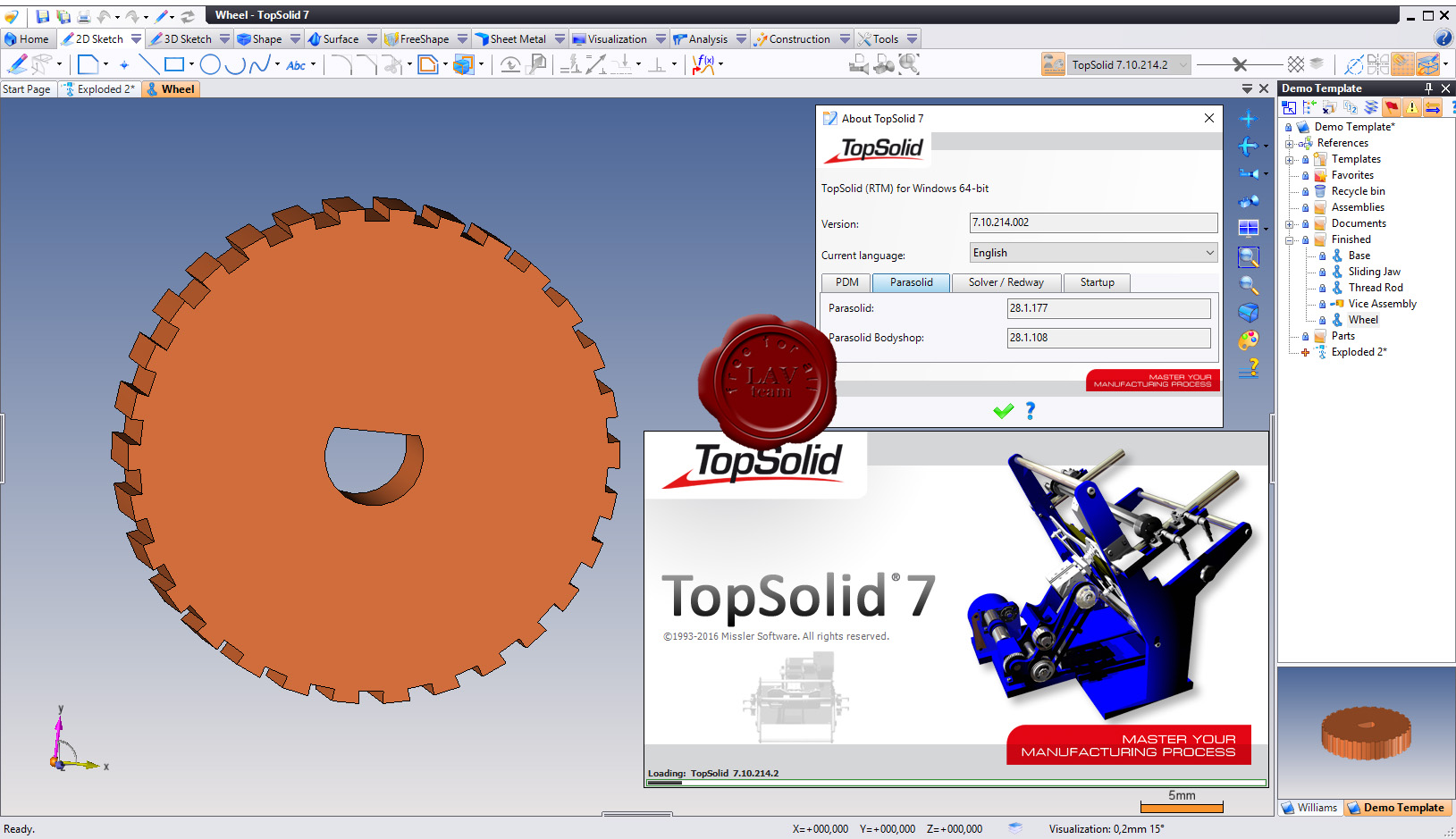Viewport: 1456px width, 839px height.
Task: Open the Current language dropdown
Action: pos(1209,253)
